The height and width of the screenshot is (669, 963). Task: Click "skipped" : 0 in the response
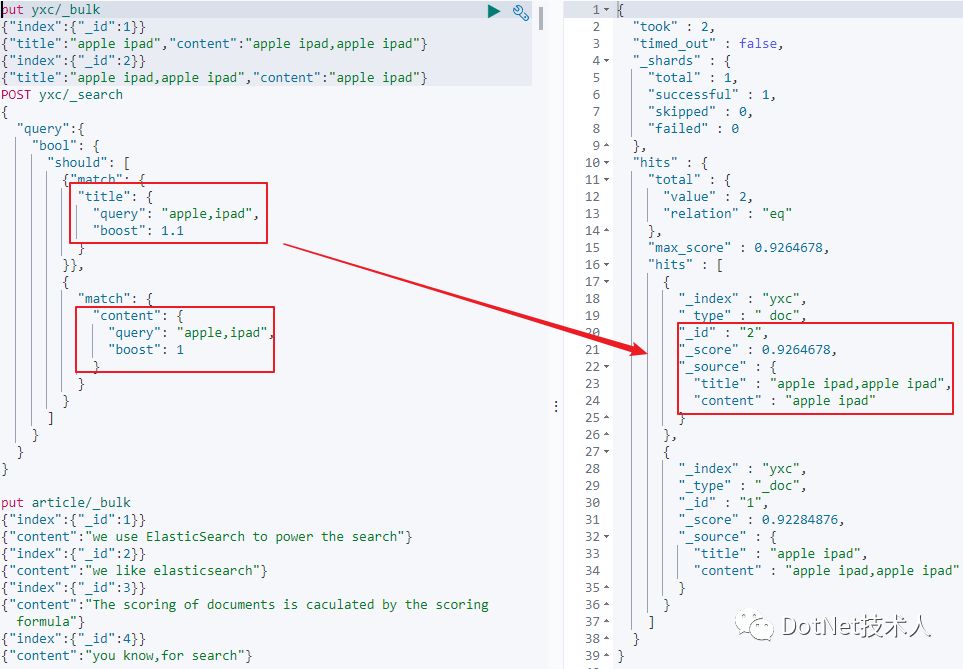[700, 112]
